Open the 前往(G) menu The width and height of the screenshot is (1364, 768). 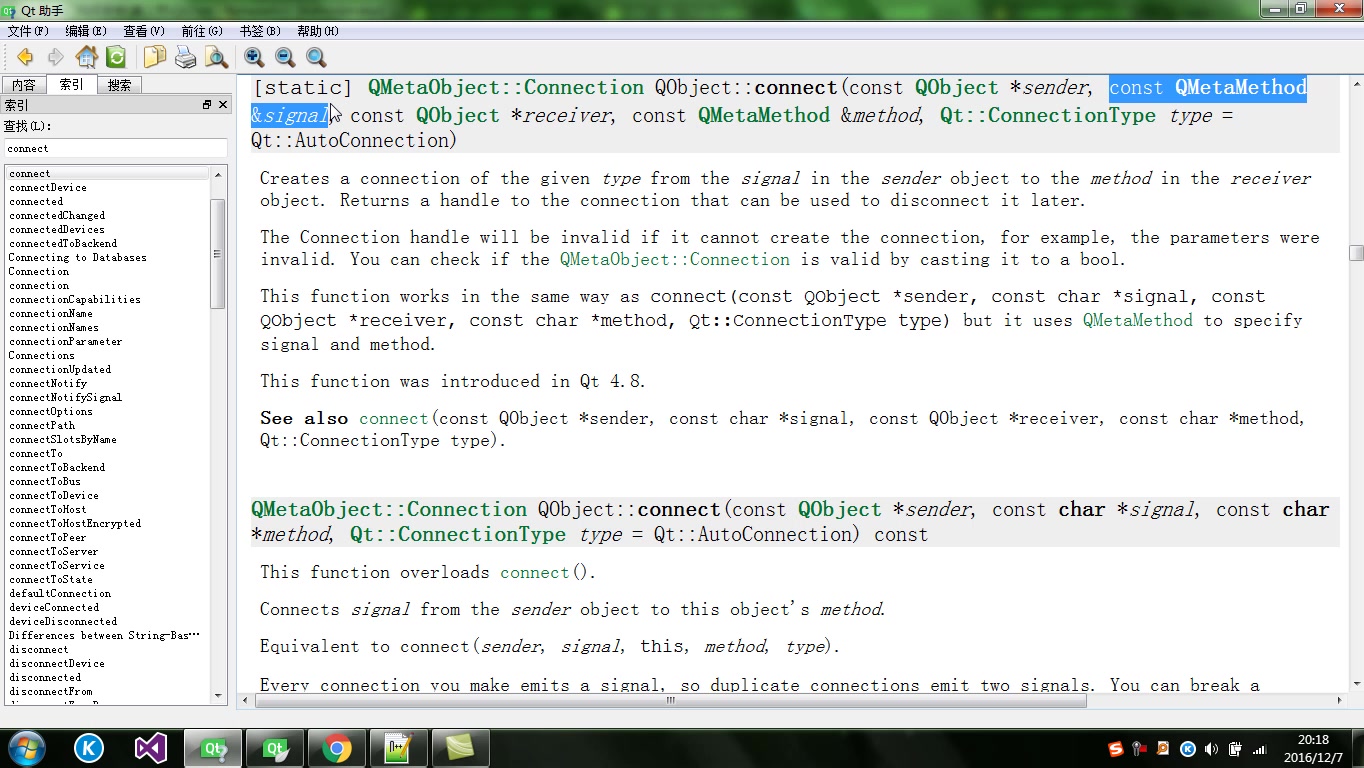tap(202, 31)
